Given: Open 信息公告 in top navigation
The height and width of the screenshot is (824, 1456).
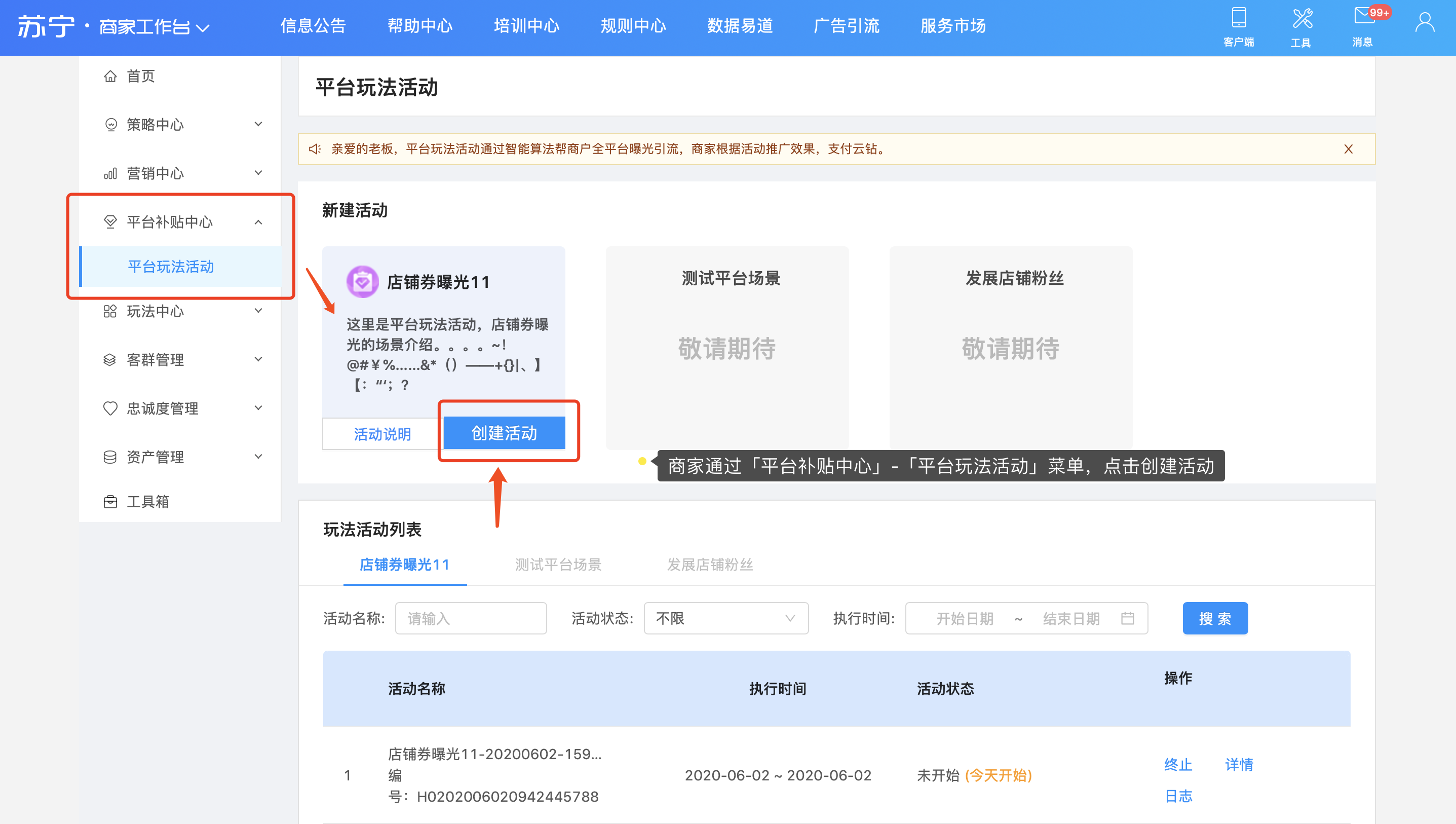Looking at the screenshot, I should click(x=314, y=26).
